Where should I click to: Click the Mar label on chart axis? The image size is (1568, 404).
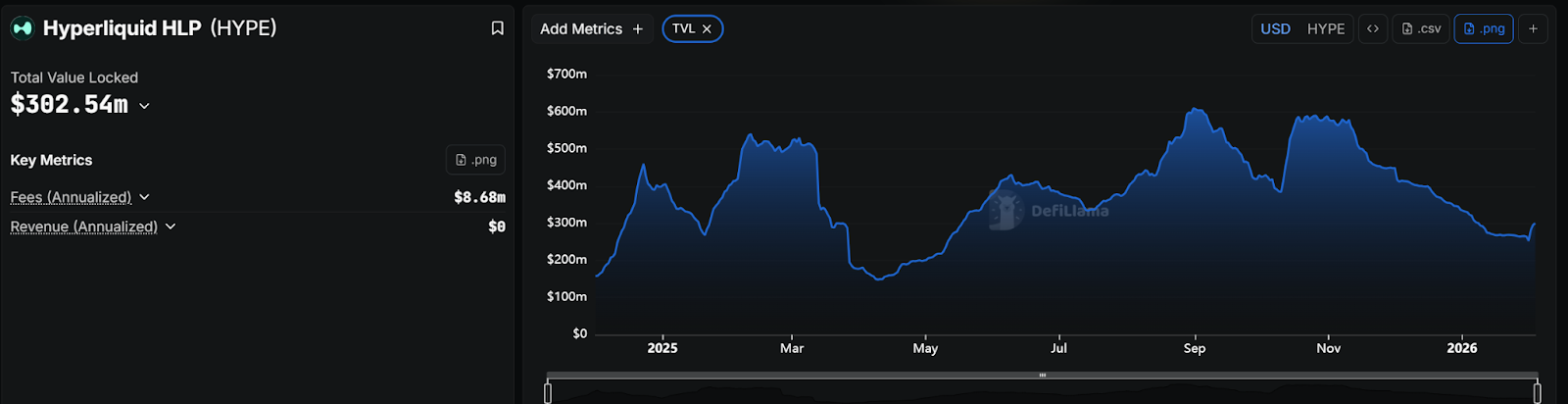pos(792,348)
